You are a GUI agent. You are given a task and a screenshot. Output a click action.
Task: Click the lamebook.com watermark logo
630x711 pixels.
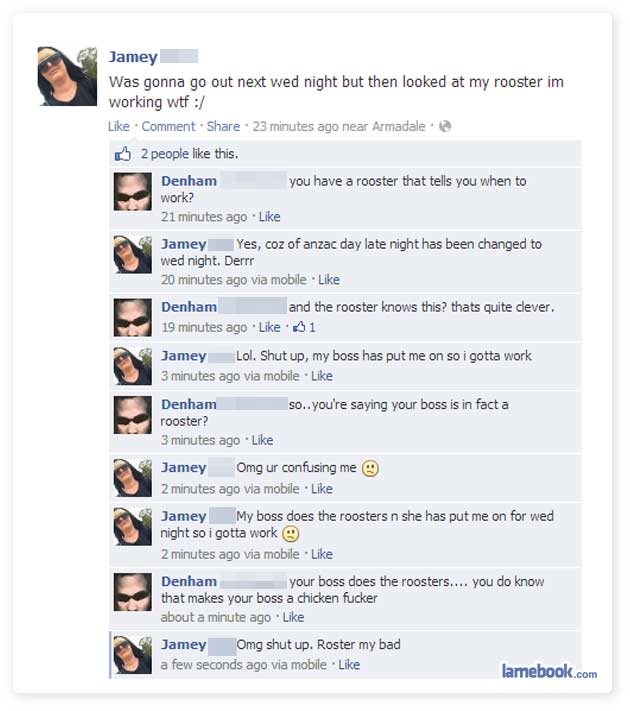click(549, 671)
